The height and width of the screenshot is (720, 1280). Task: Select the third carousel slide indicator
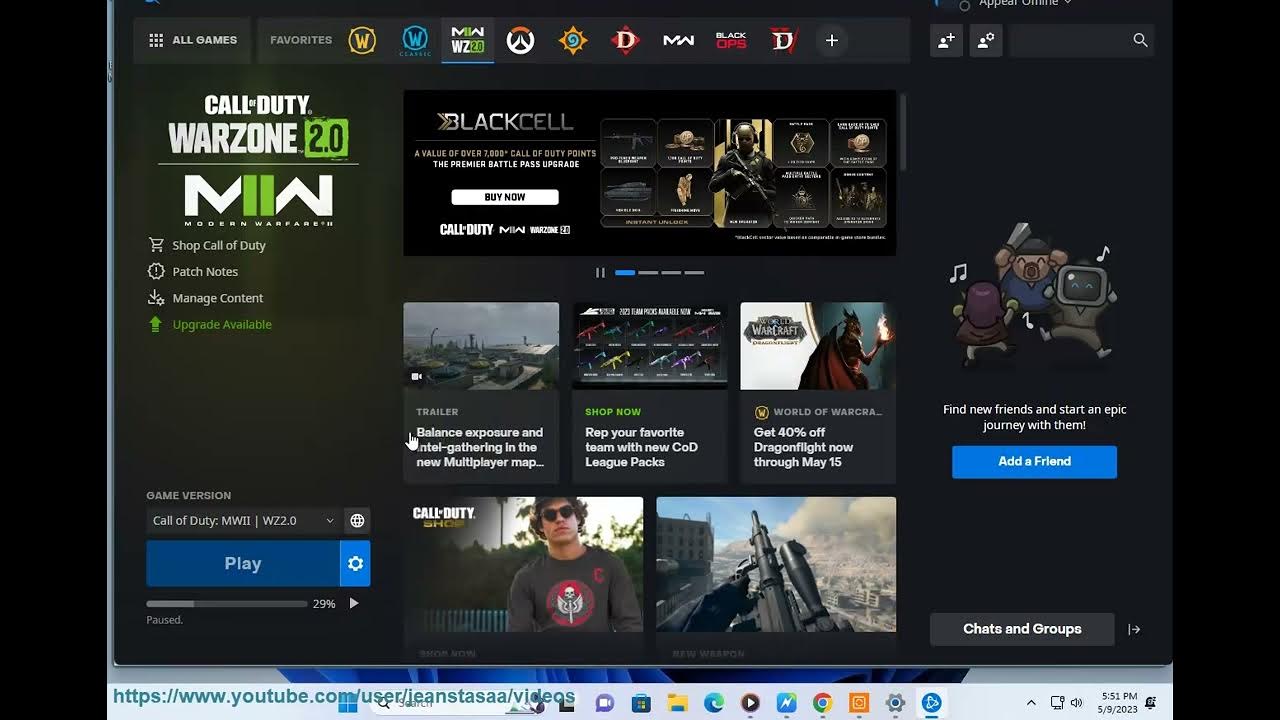[671, 272]
